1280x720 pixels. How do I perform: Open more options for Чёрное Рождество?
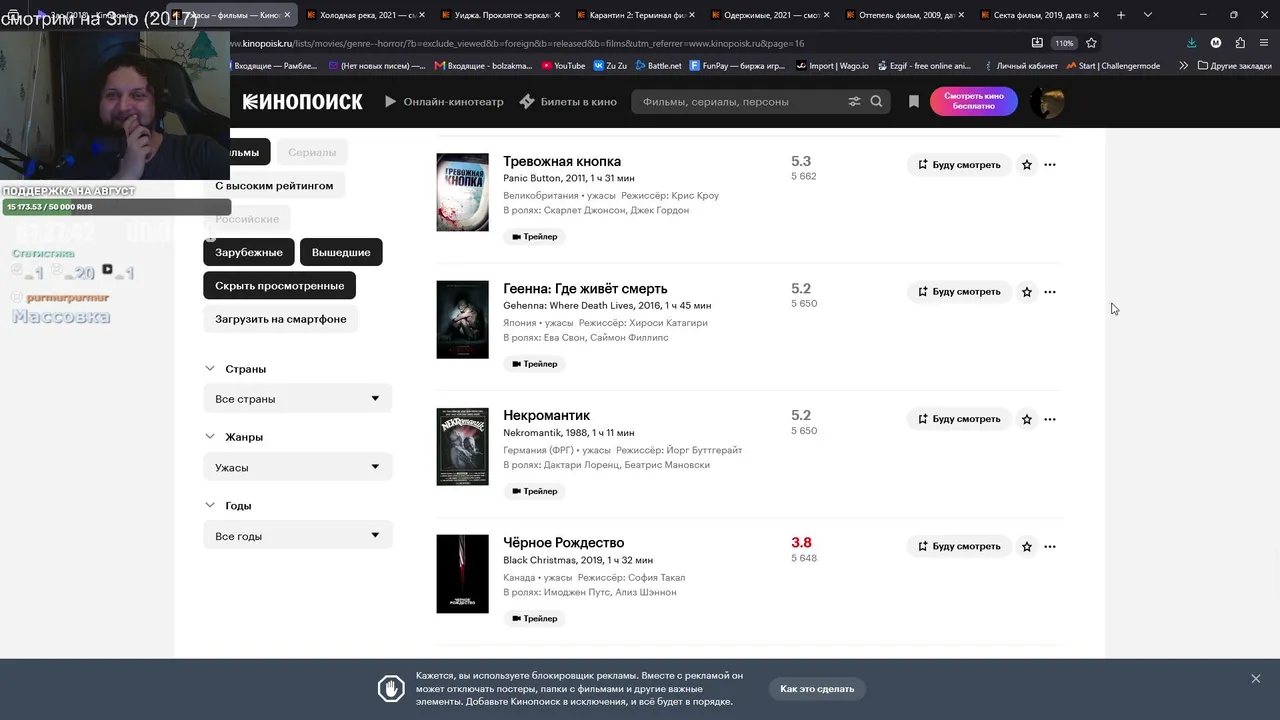coord(1049,546)
